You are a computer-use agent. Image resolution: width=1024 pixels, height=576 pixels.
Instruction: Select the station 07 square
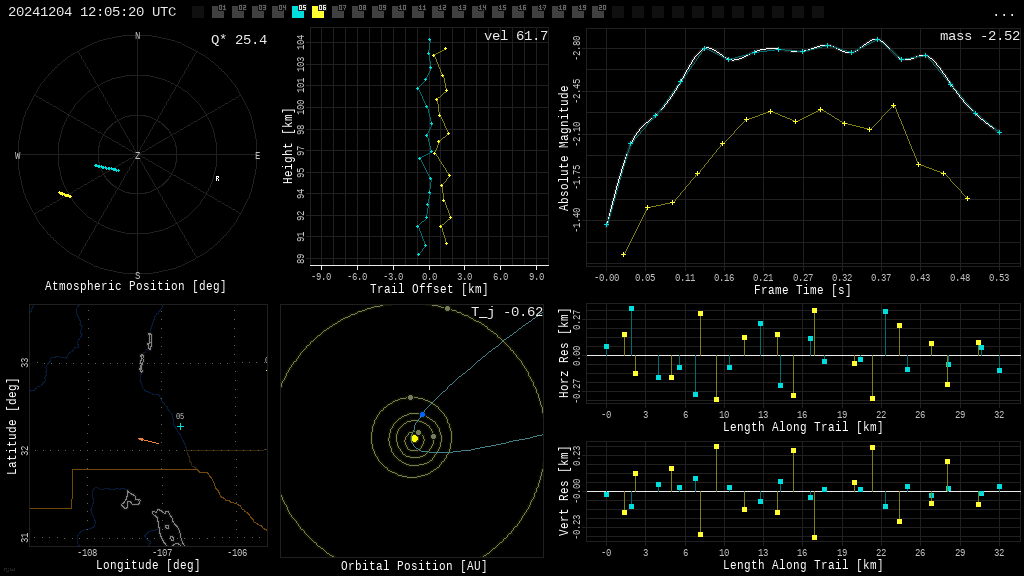(x=338, y=12)
